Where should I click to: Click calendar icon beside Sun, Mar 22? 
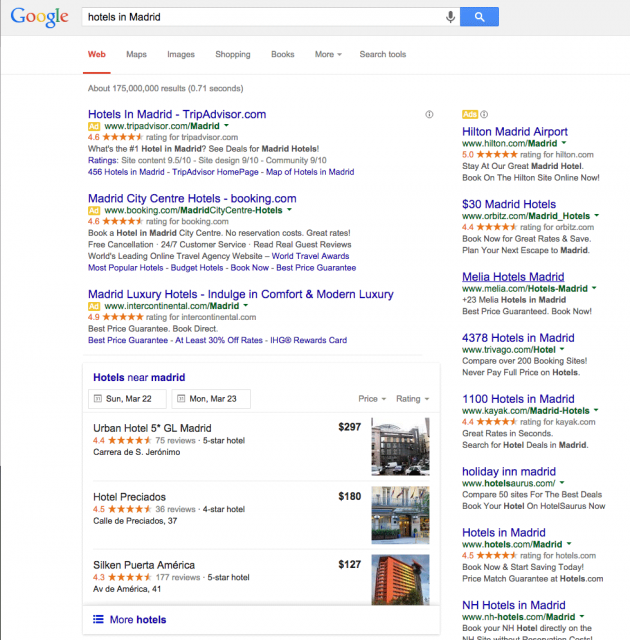tap(97, 399)
